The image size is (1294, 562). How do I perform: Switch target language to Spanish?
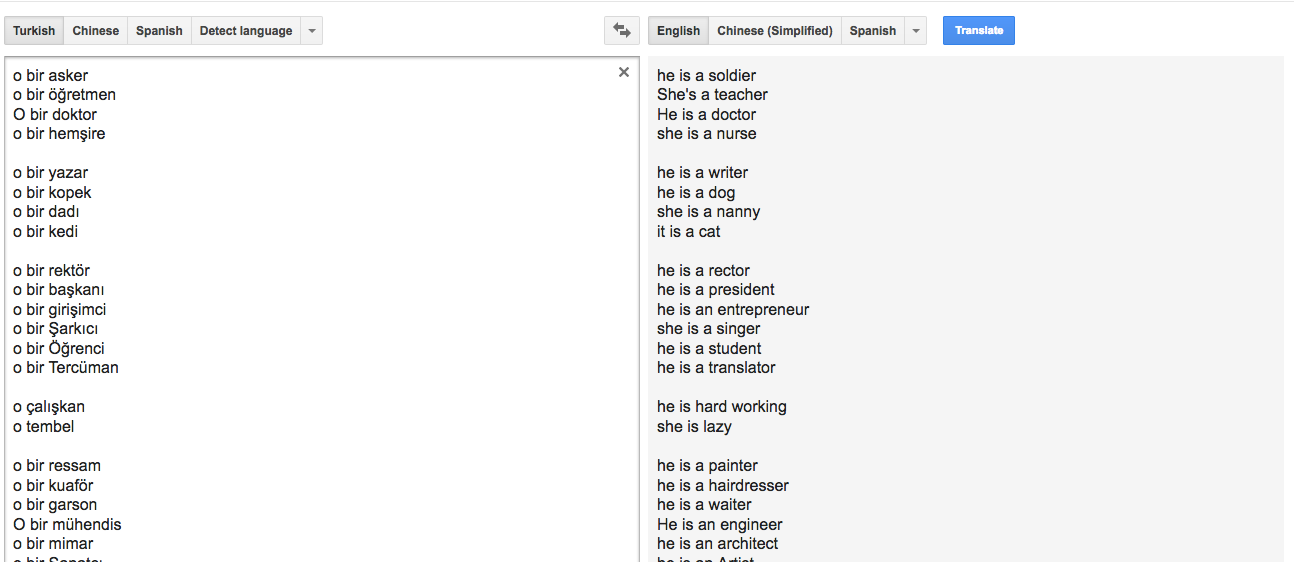coord(873,31)
